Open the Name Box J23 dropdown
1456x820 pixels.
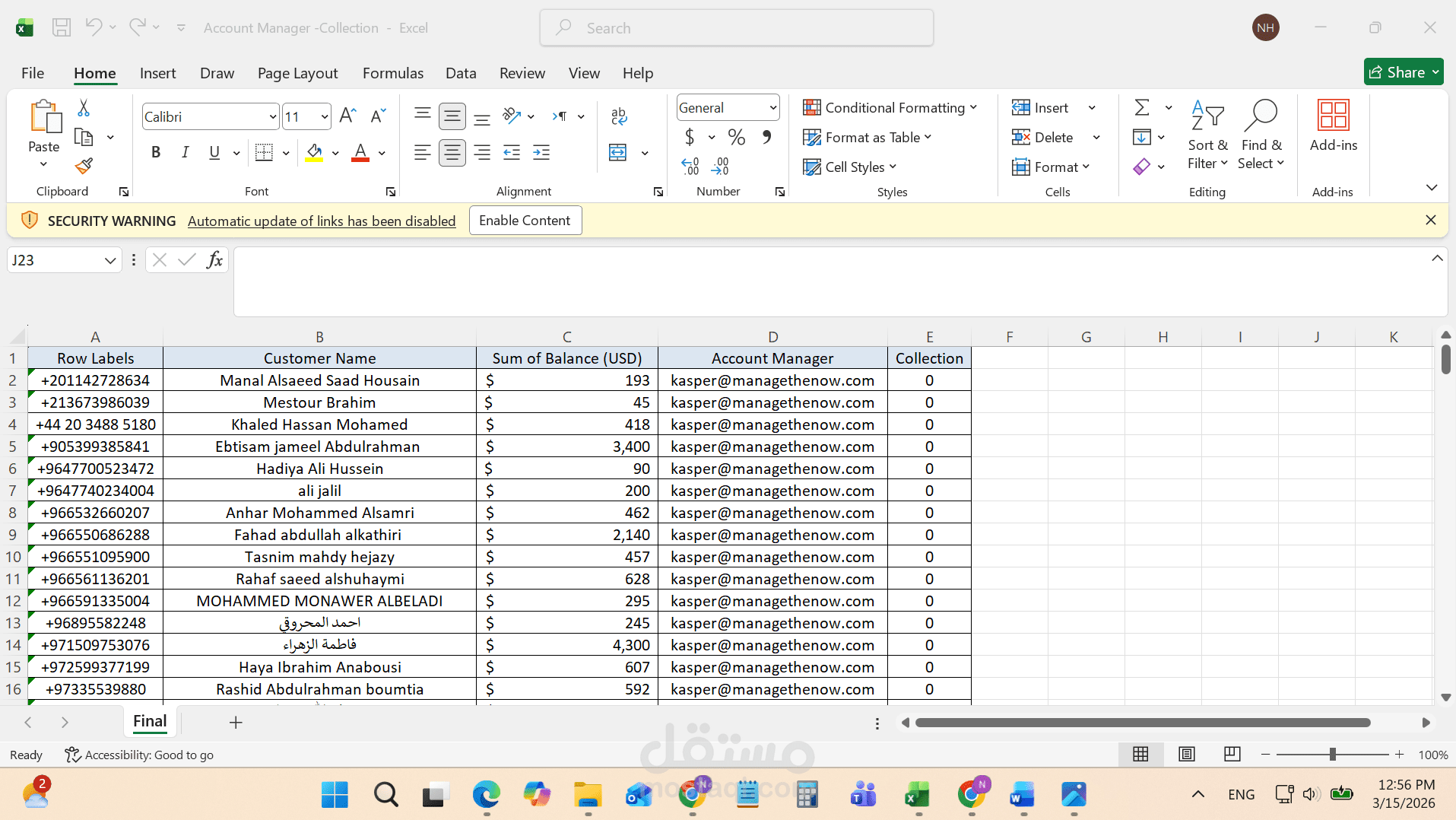pyautogui.click(x=110, y=260)
